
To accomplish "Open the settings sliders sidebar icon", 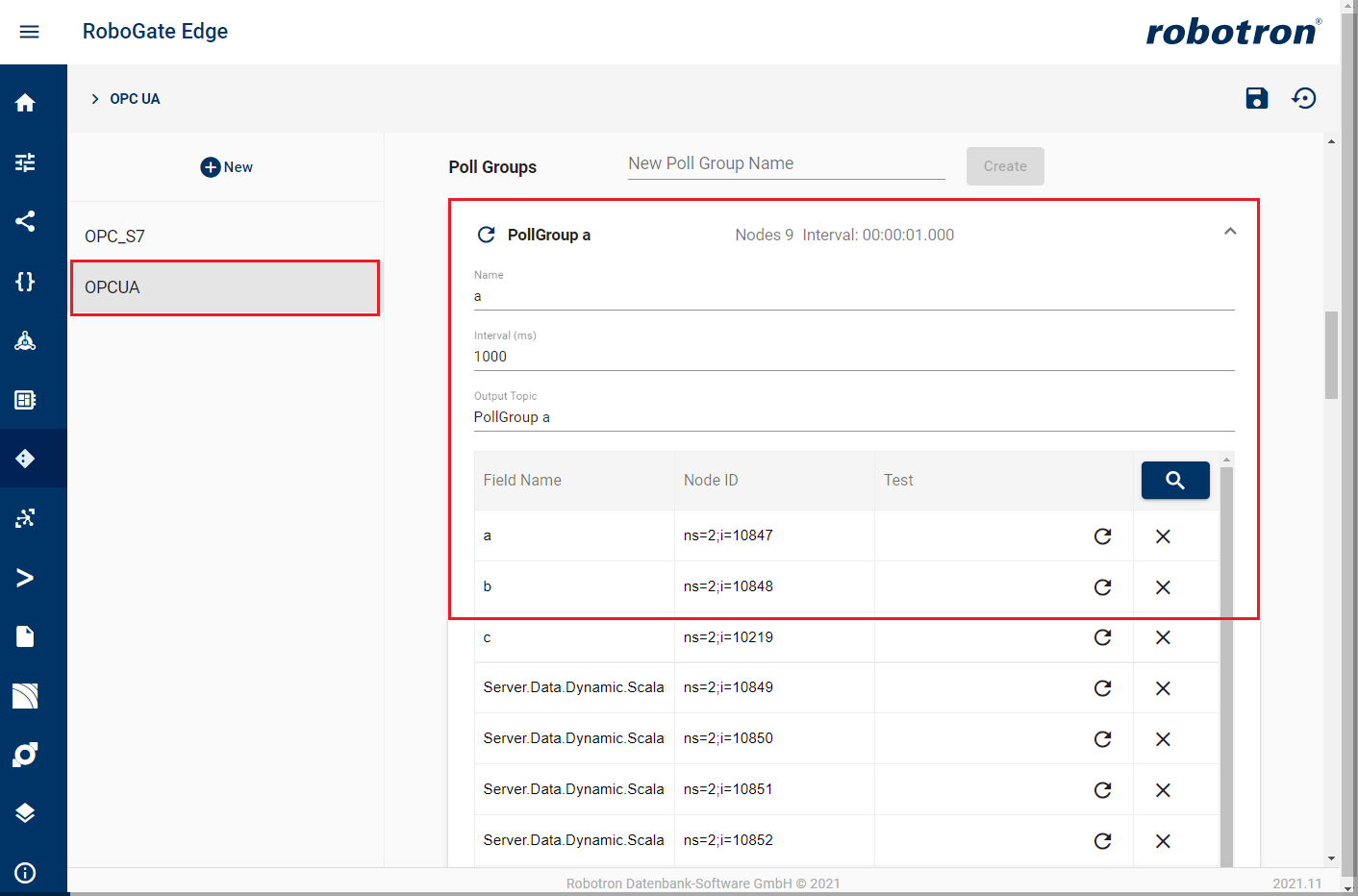I will pos(26,162).
